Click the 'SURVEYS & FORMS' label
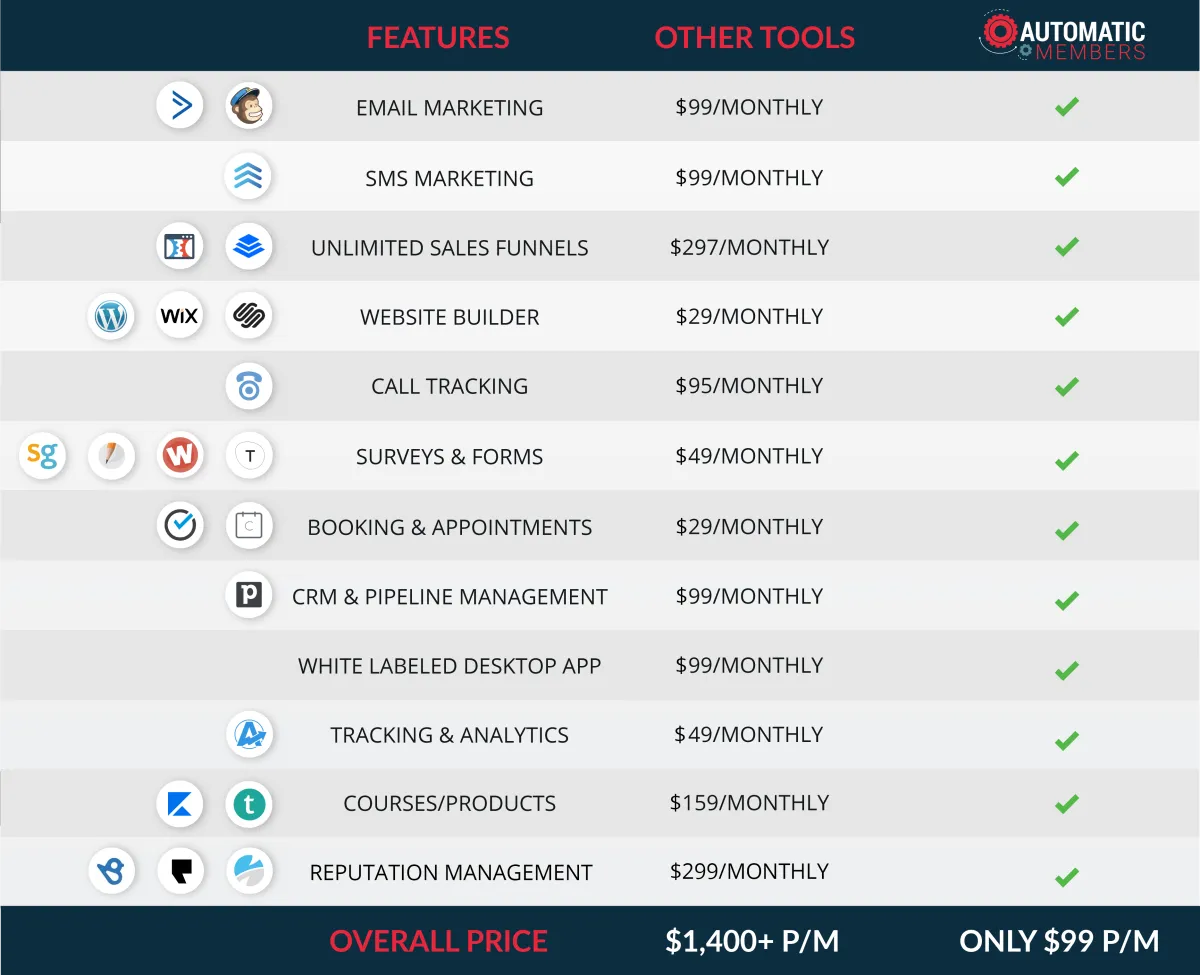The image size is (1200, 975). pos(450,457)
